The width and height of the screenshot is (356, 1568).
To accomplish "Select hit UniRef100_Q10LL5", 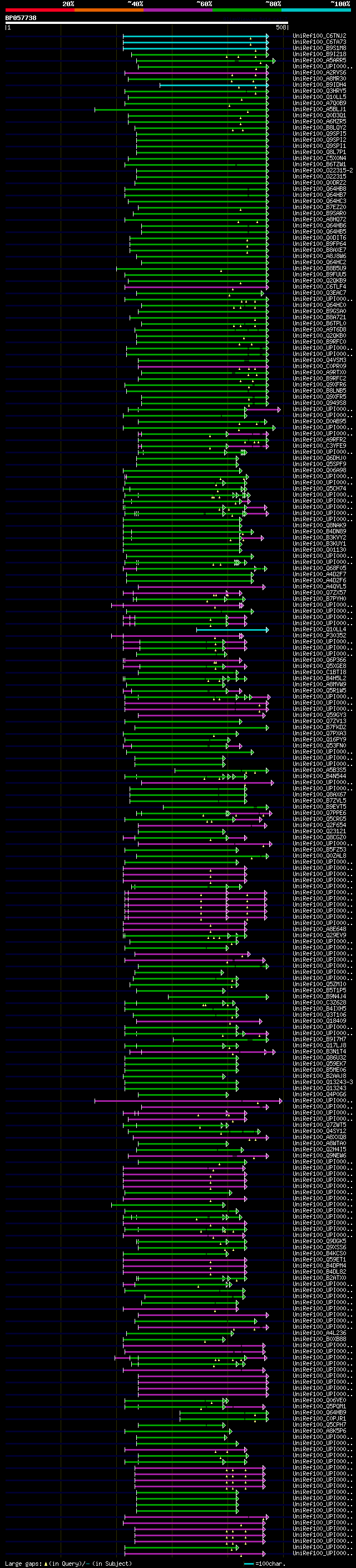I will click(x=319, y=97).
